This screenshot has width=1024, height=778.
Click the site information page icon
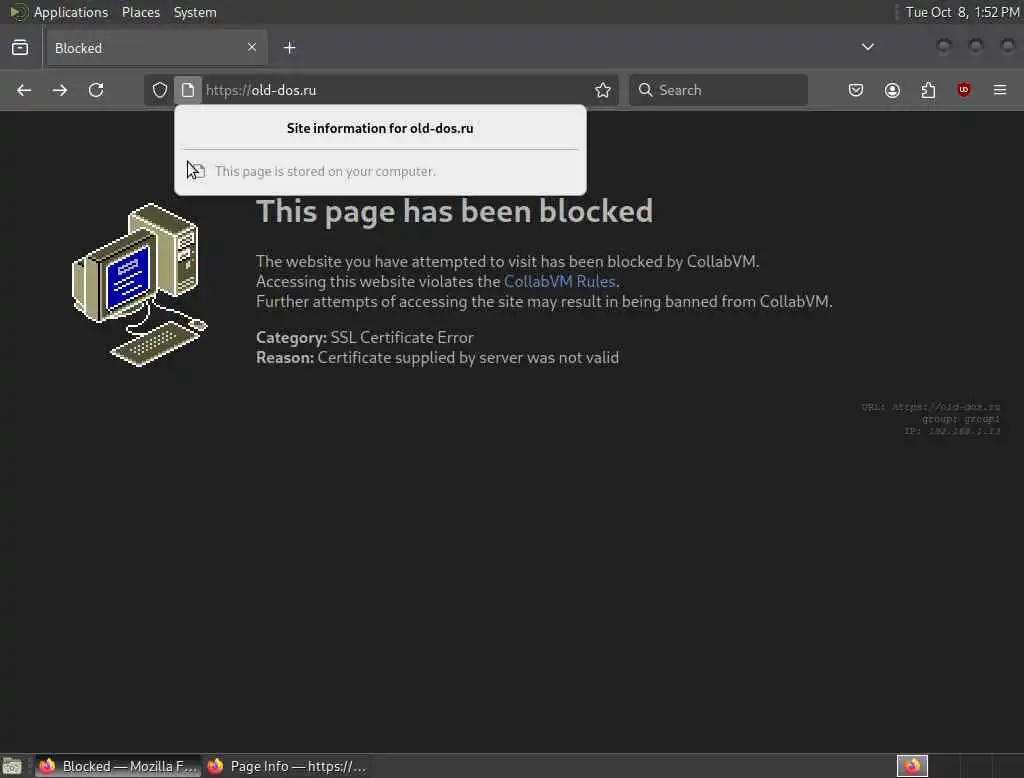(187, 90)
